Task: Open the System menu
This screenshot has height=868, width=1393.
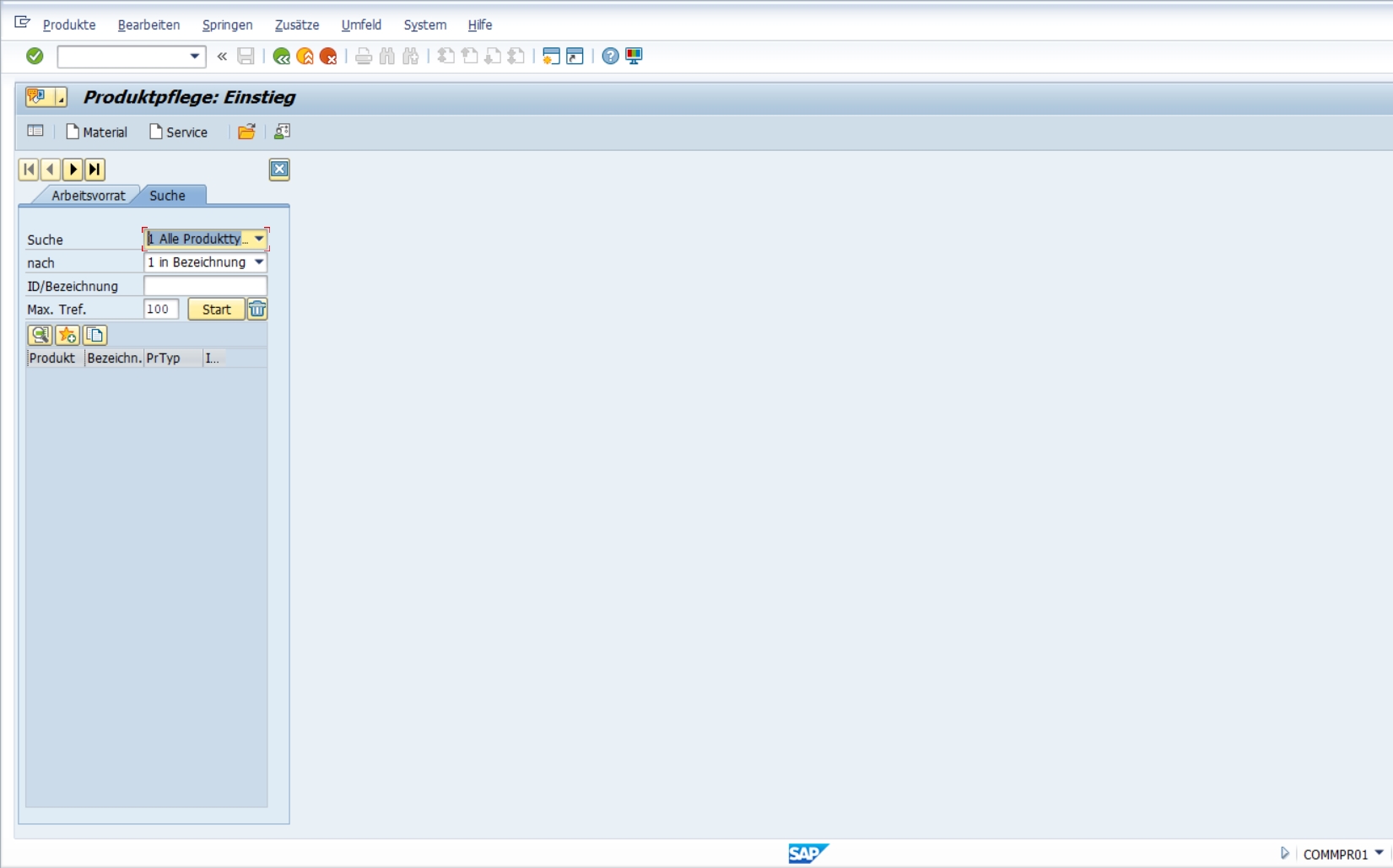Action: [x=425, y=24]
